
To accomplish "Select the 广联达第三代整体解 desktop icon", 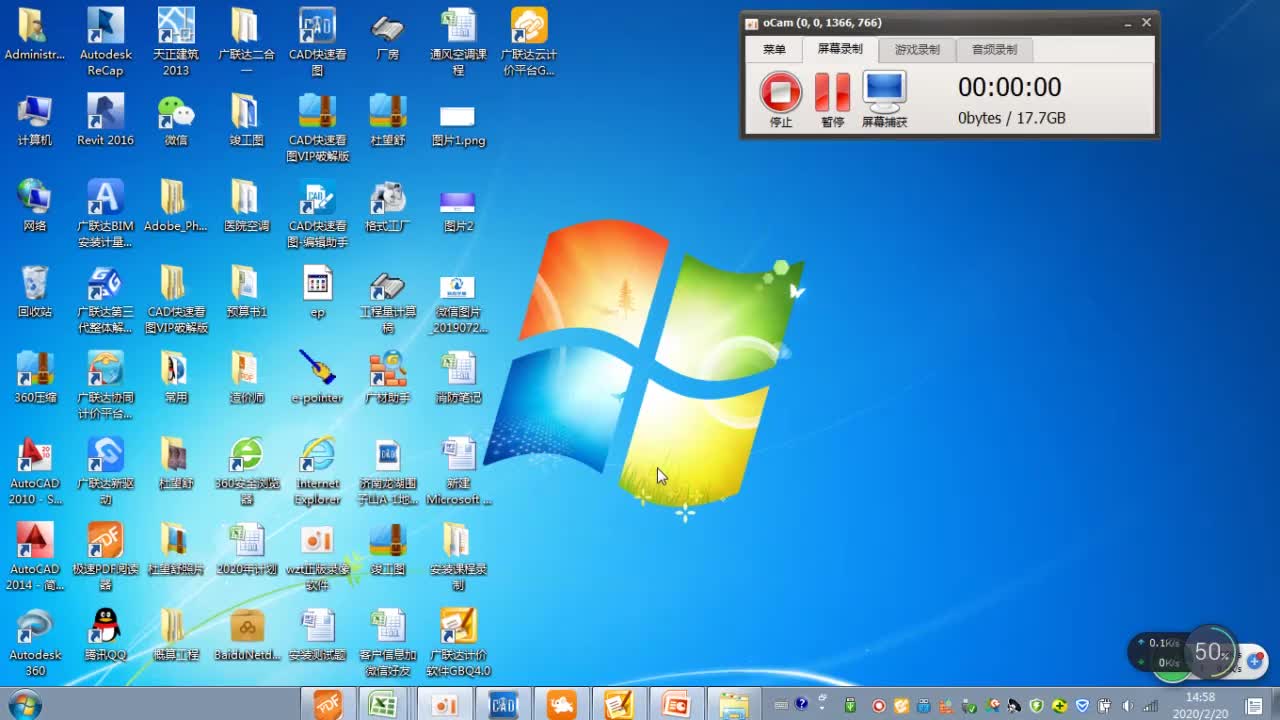I will tap(105, 300).
